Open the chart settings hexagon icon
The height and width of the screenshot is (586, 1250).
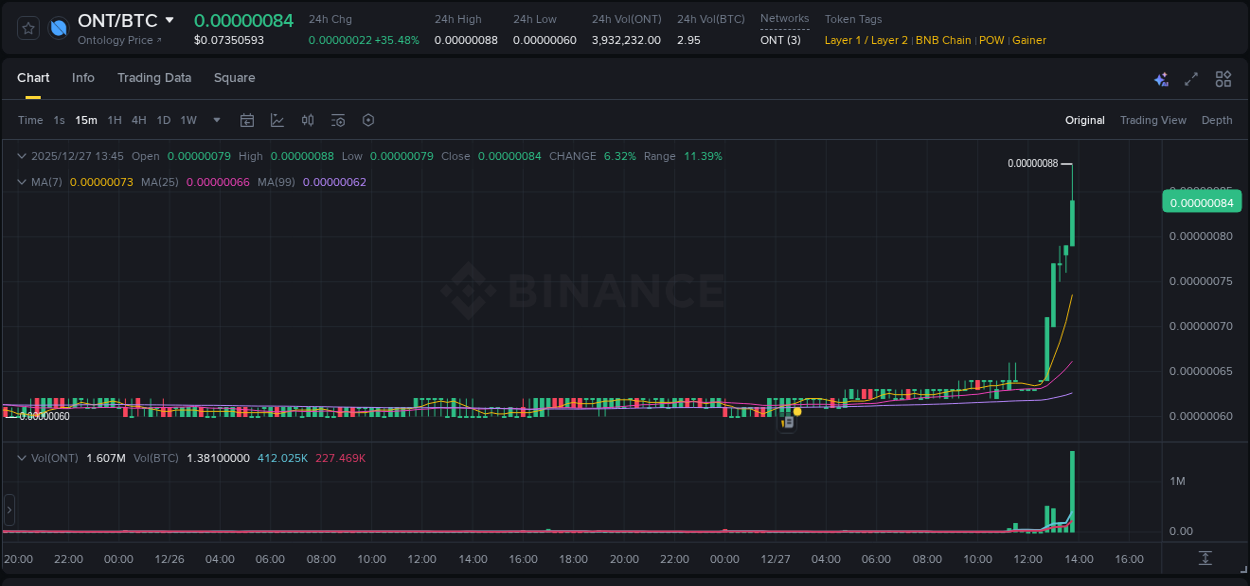click(368, 120)
